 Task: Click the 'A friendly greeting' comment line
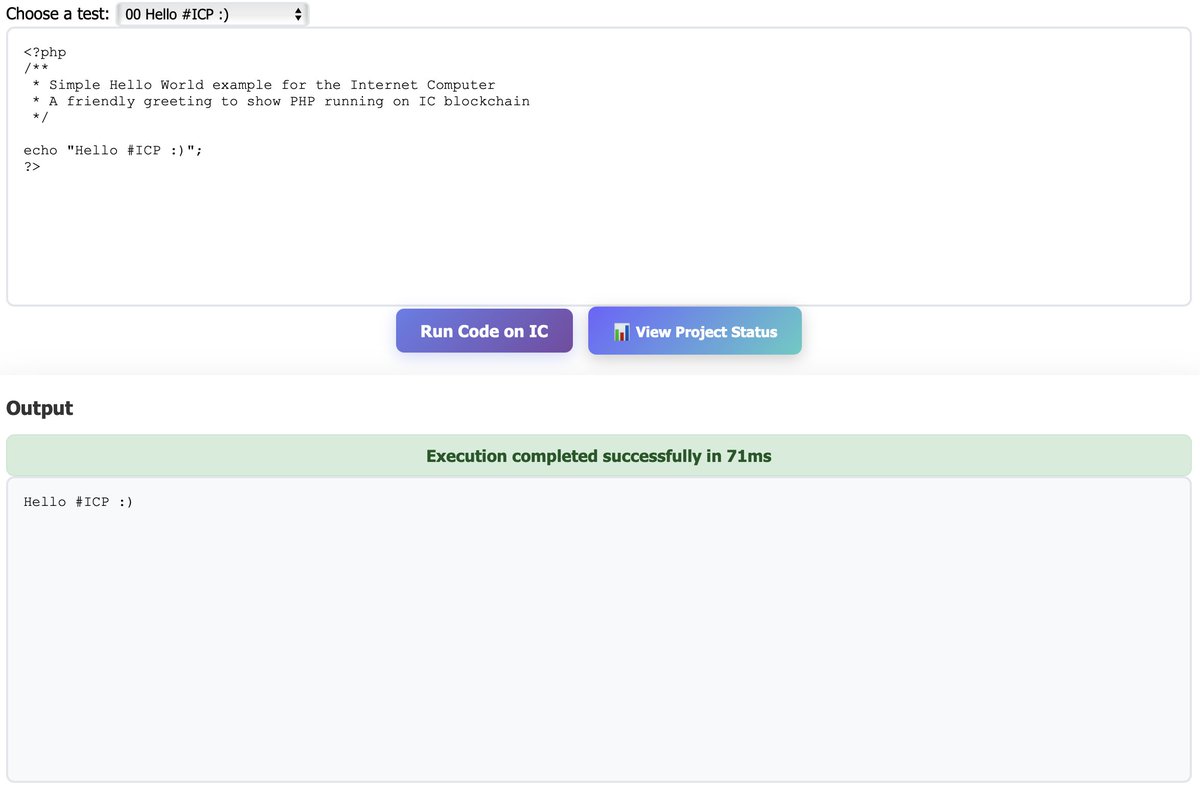(280, 101)
